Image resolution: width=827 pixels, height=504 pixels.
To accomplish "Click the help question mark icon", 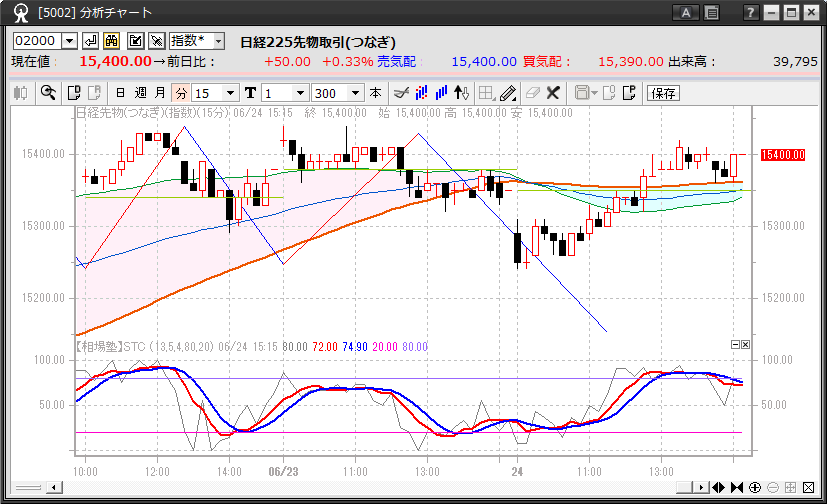I will 751,13.
